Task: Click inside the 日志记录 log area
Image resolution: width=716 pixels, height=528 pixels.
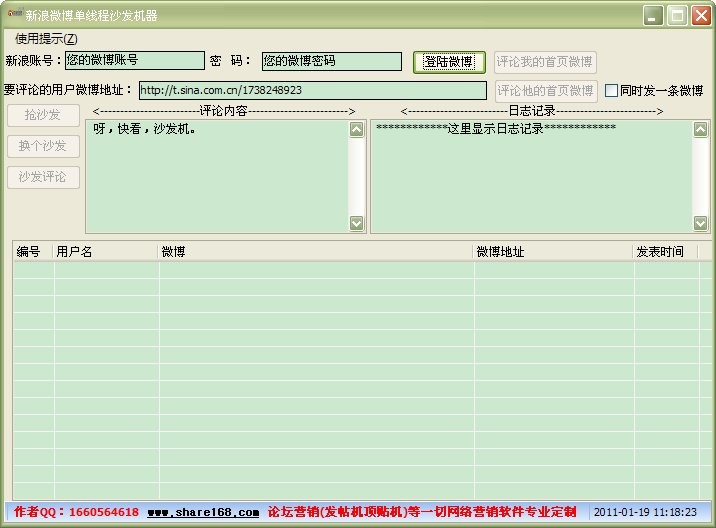Action: pyautogui.click(x=532, y=177)
